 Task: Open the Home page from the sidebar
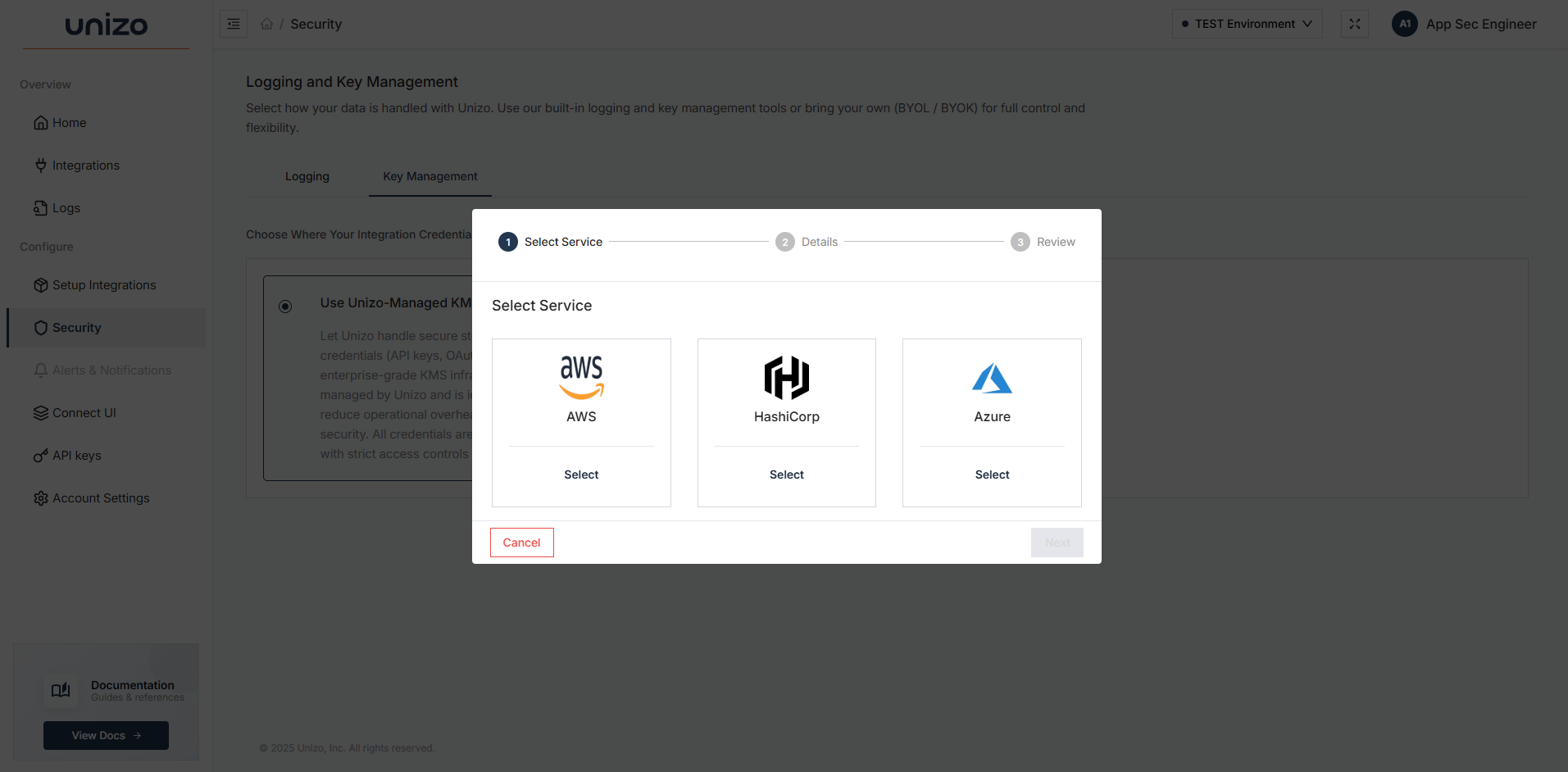69,122
